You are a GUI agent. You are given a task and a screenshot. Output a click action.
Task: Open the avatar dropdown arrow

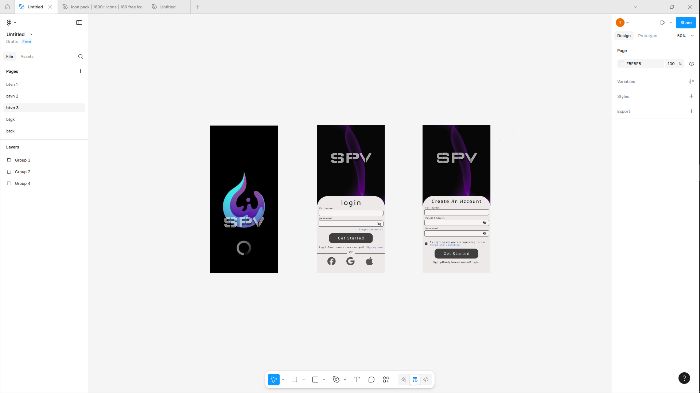[628, 22]
